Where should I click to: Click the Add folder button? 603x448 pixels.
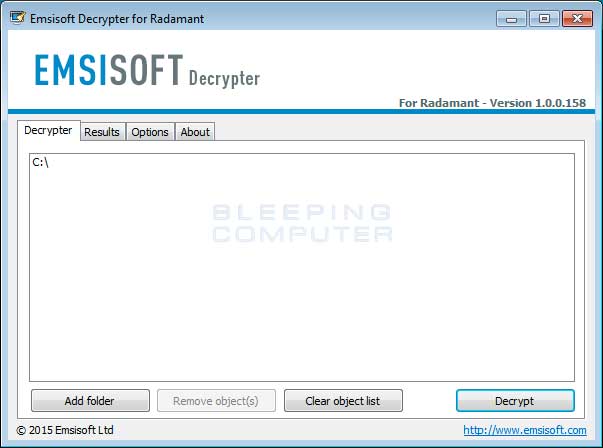[x=90, y=401]
